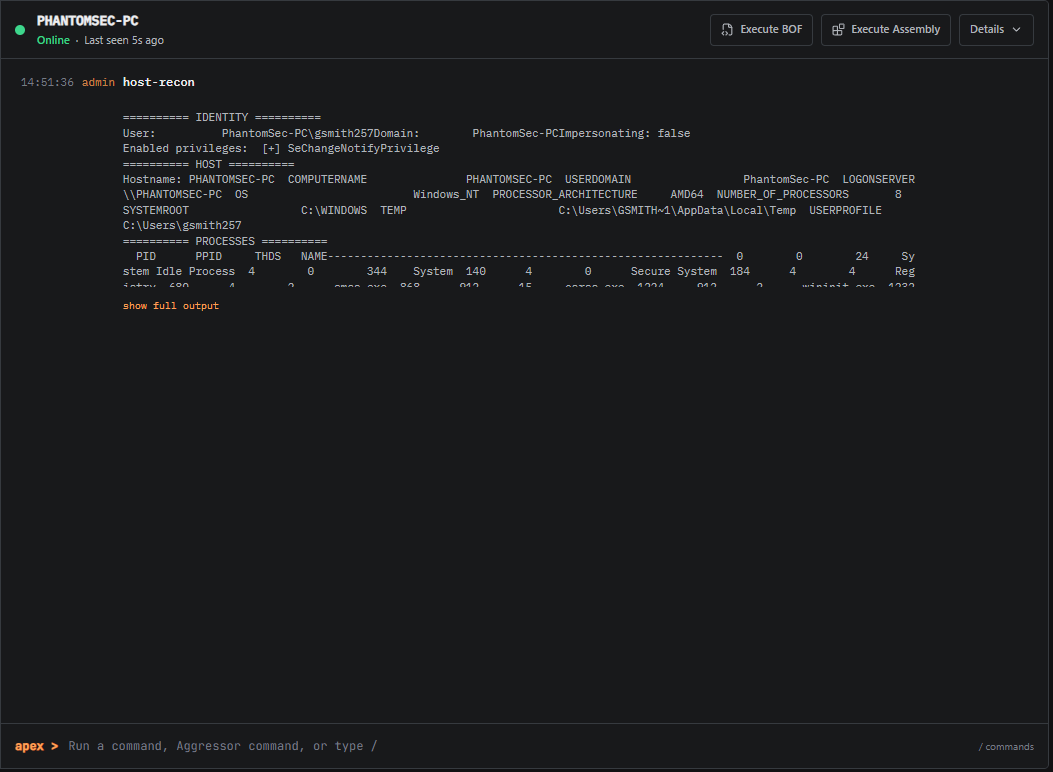
Task: Click the Last seen 5s ago text
Action: 124,40
